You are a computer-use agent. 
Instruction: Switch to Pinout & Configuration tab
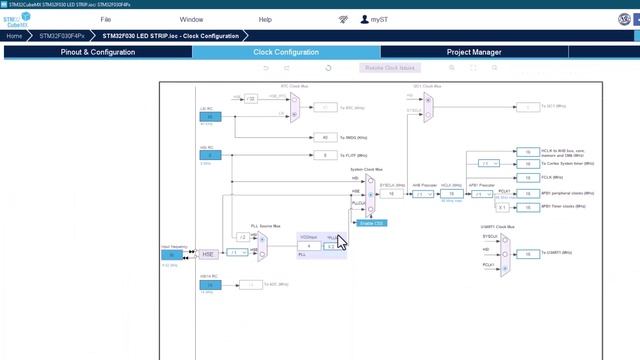click(x=98, y=52)
